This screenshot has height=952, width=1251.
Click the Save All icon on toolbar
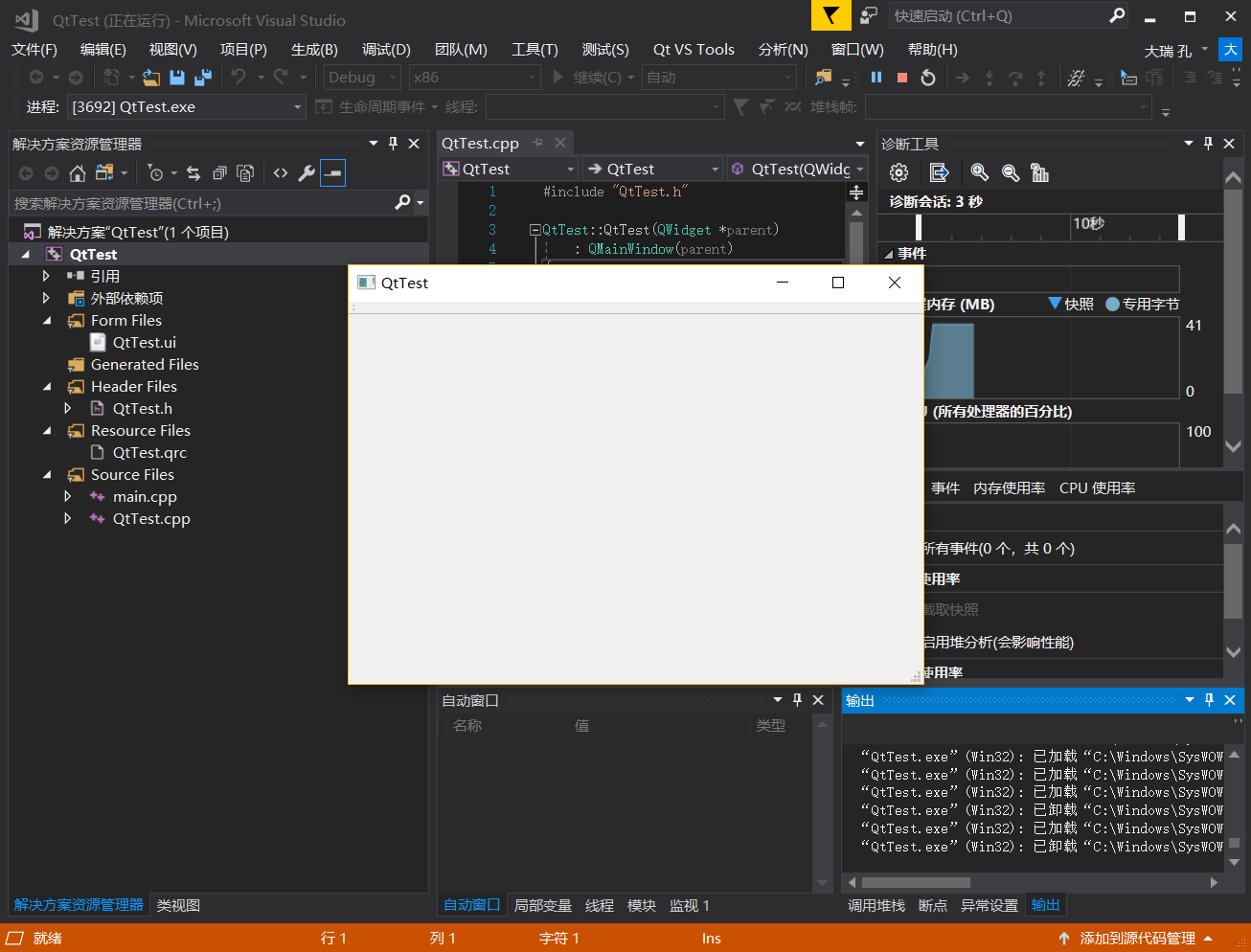tap(202, 78)
